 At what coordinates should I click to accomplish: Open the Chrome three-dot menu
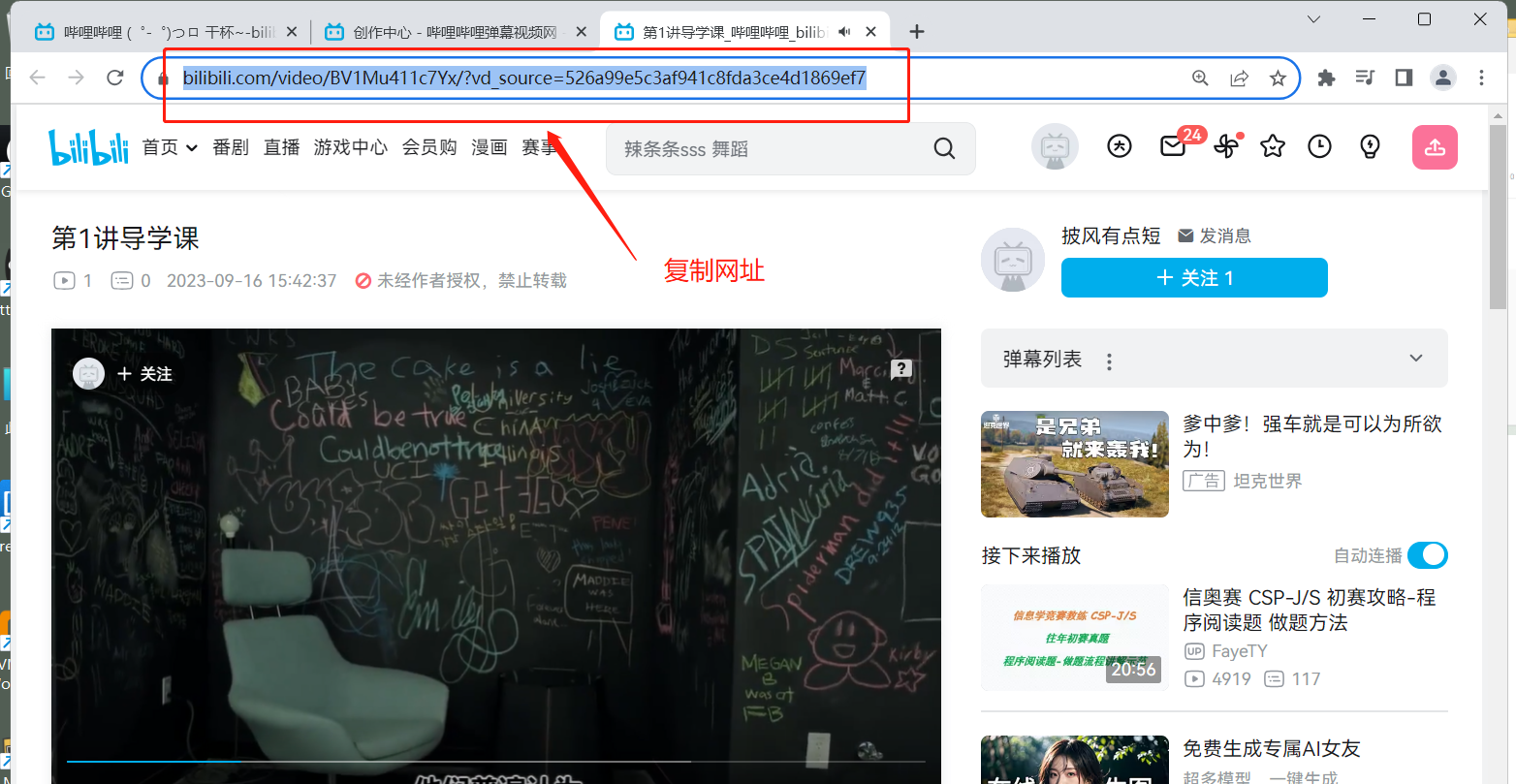[x=1481, y=78]
